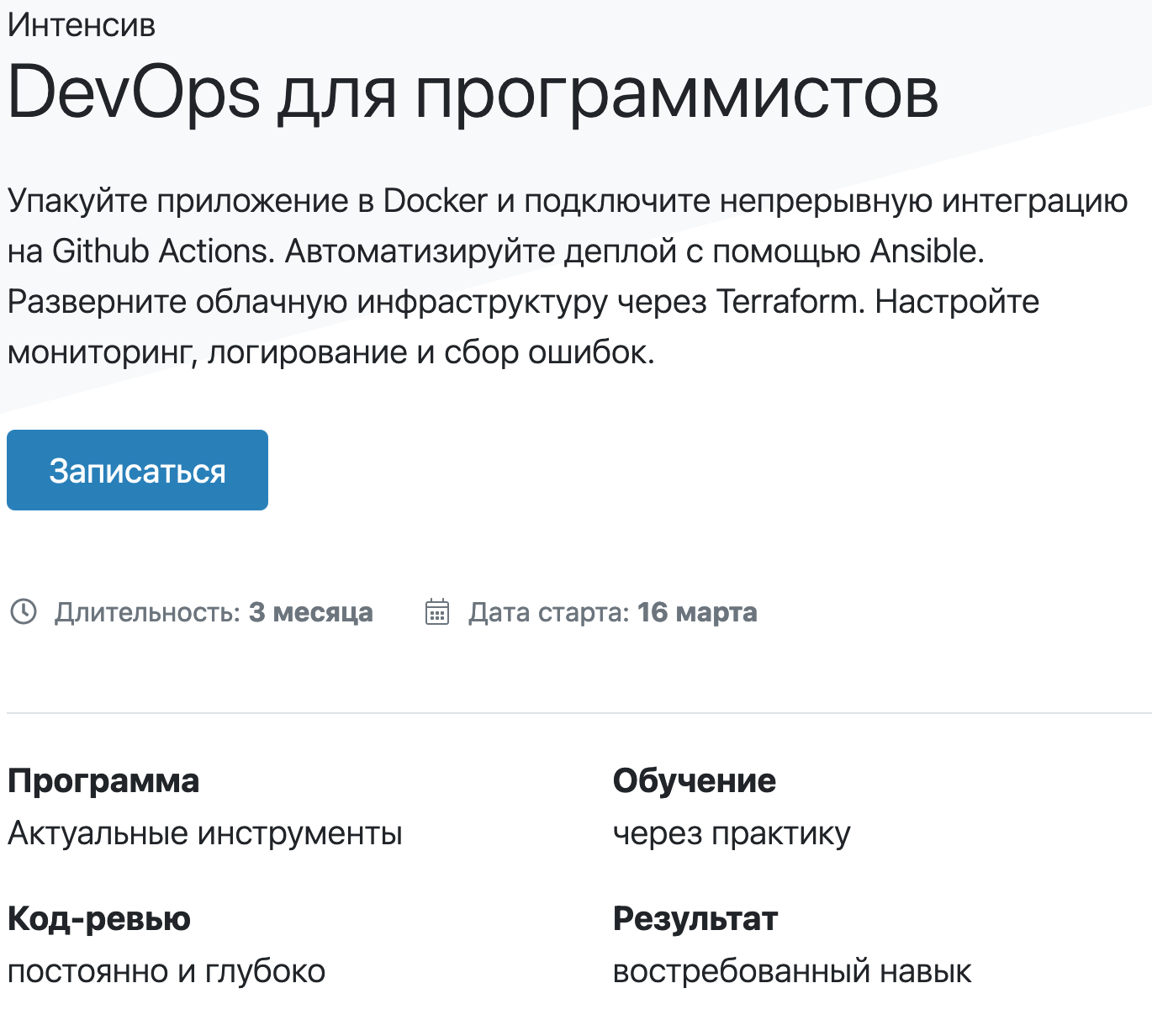
Task: Click the Интенсив label above the title
Action: (x=82, y=25)
